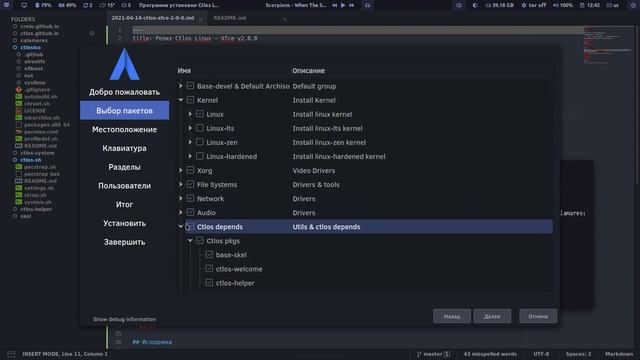Click the profiledef.sh script file icon
640x360 pixels.
pyautogui.click(x=18, y=139)
